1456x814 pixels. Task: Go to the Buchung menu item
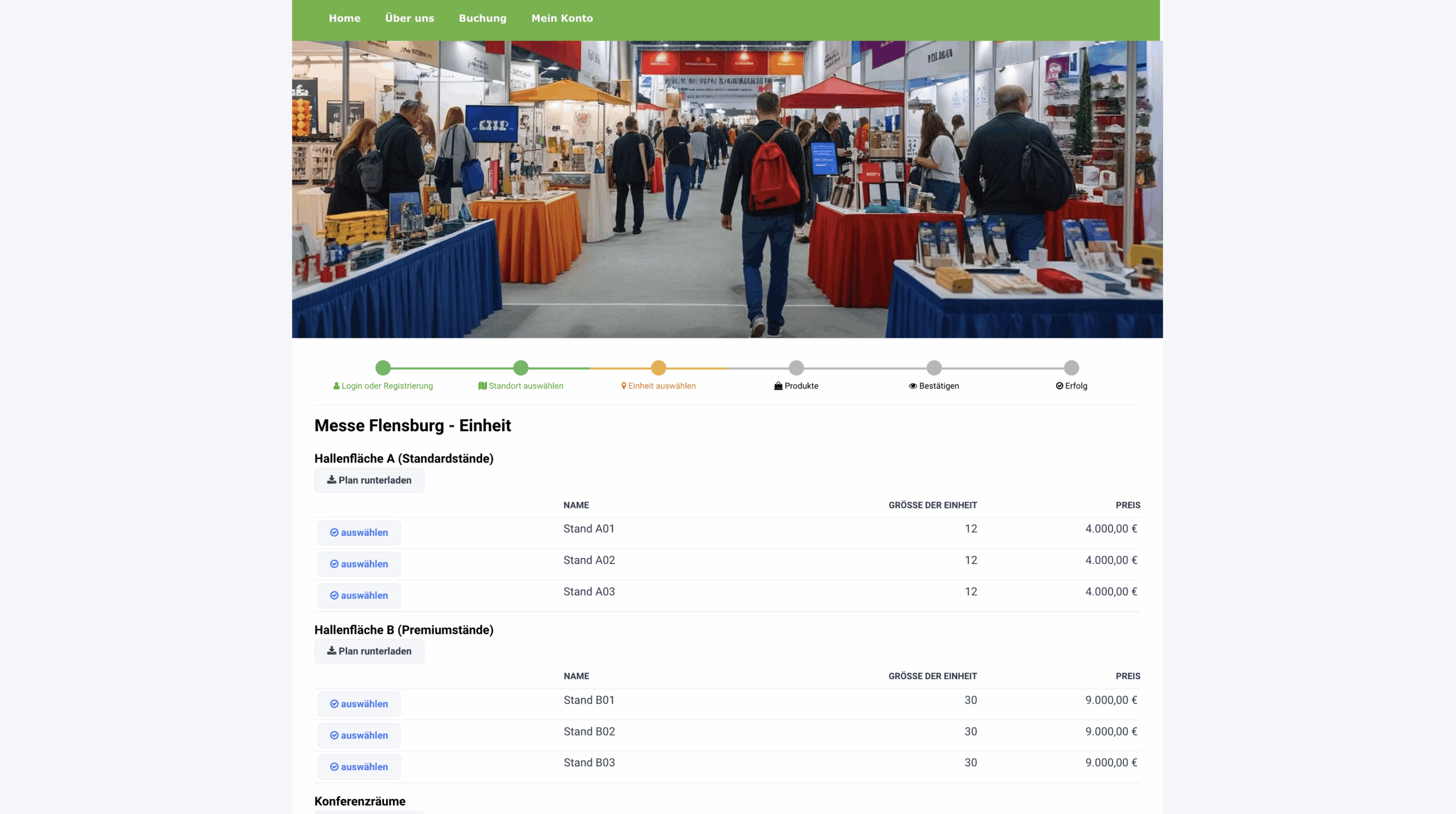(x=482, y=18)
